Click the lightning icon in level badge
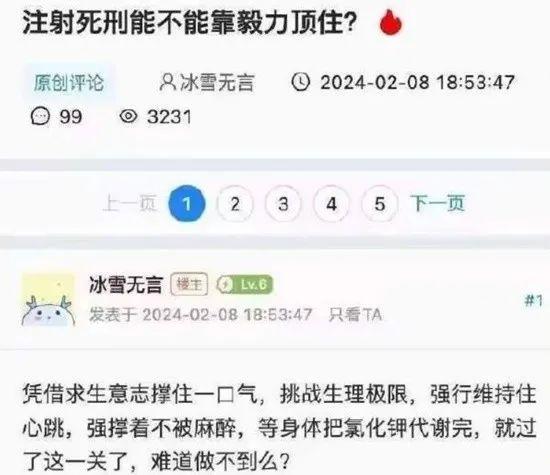 pos(225,285)
